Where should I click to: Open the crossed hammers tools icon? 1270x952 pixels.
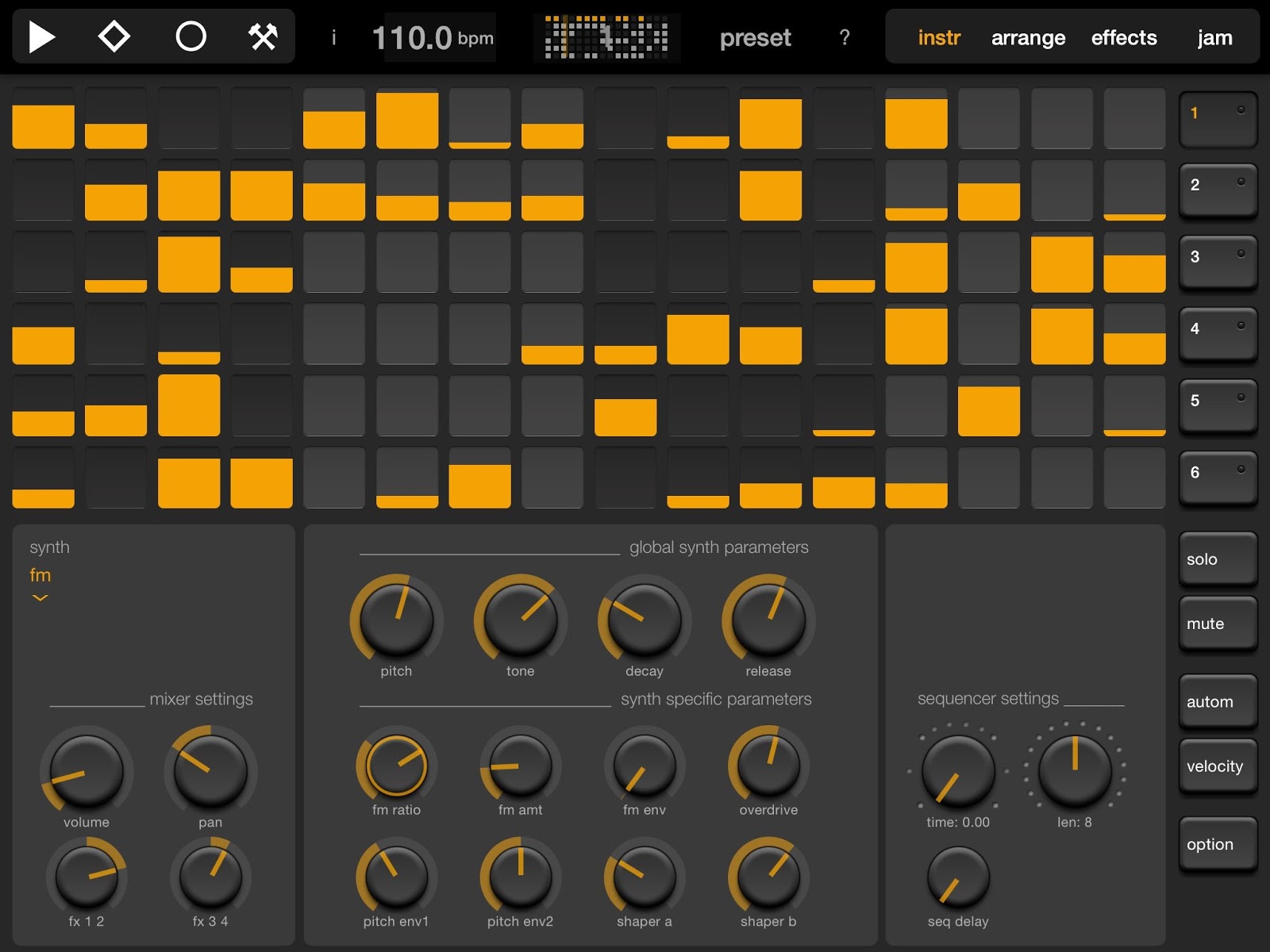[263, 36]
